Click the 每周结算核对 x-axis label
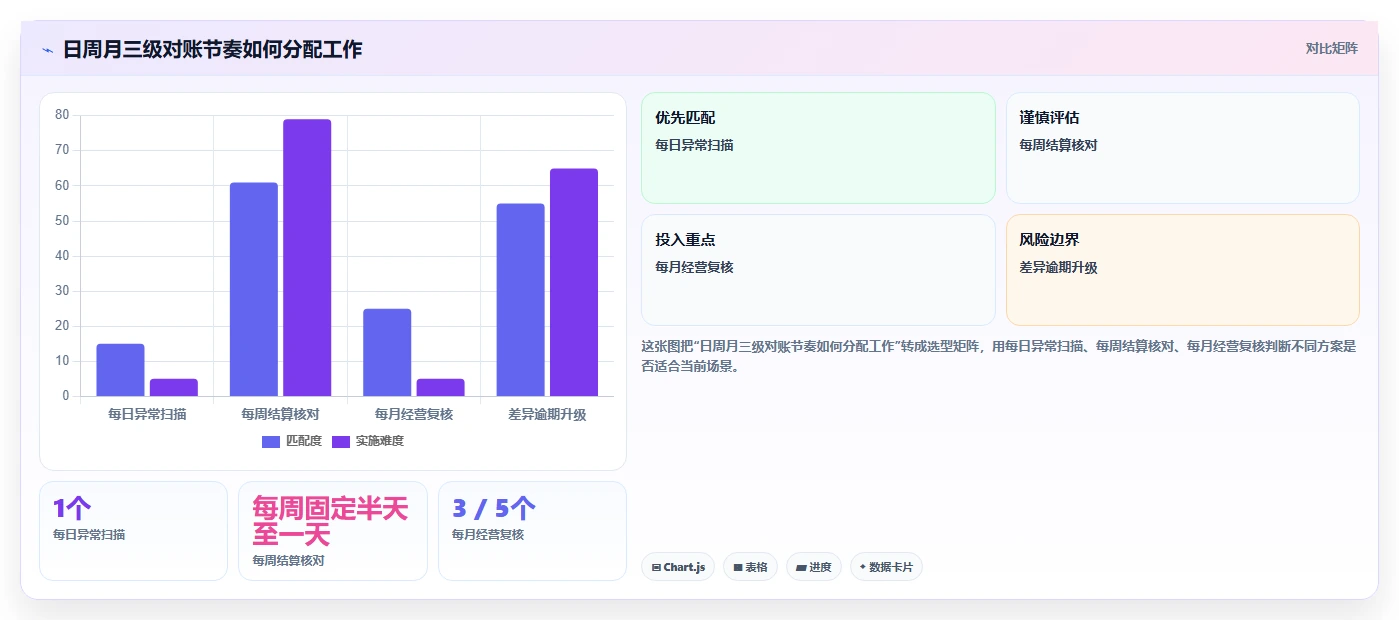Viewport: 1399px width, 620px height. [x=280, y=414]
